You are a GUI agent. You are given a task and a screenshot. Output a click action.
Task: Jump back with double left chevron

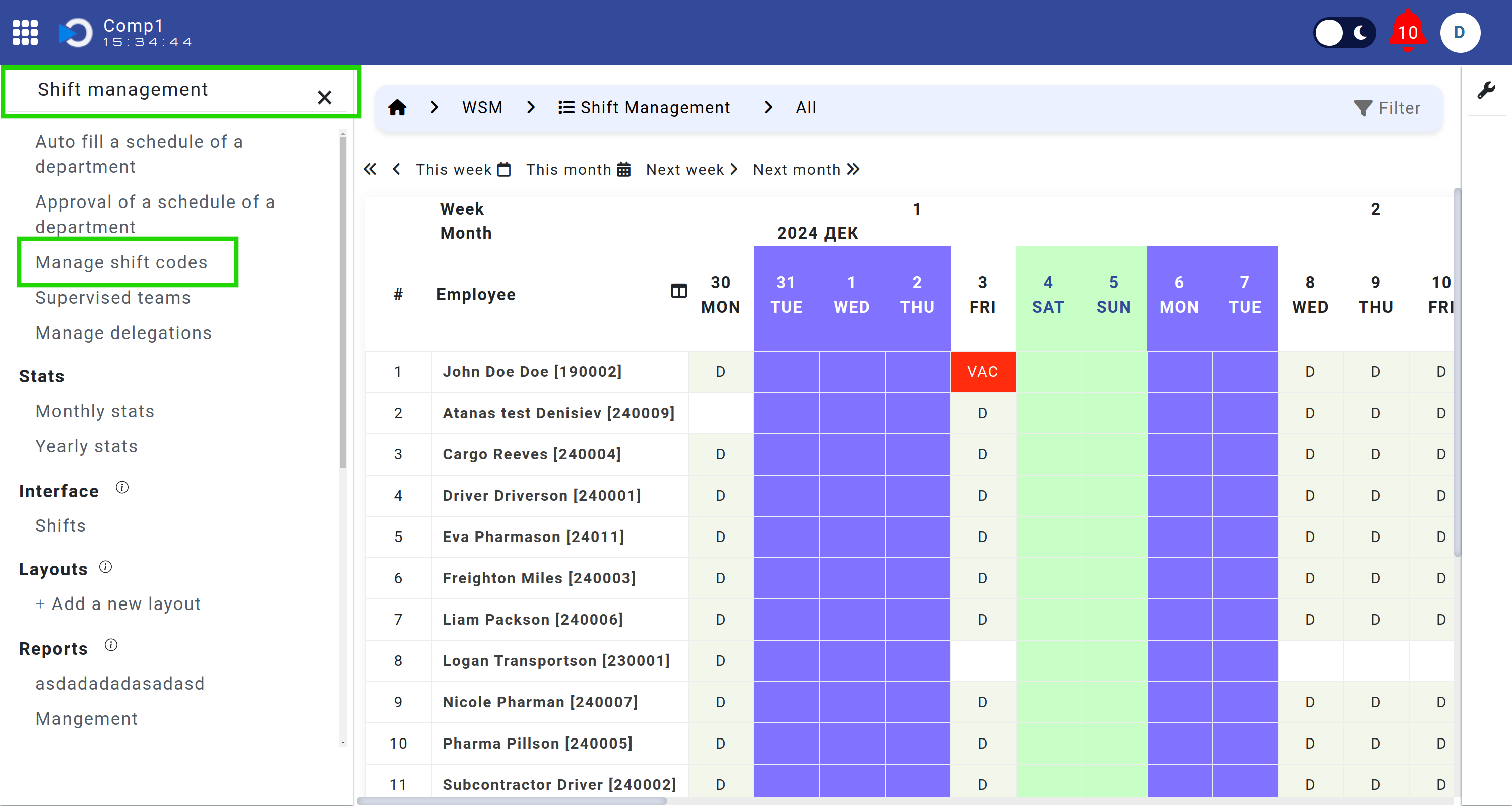tap(370, 170)
